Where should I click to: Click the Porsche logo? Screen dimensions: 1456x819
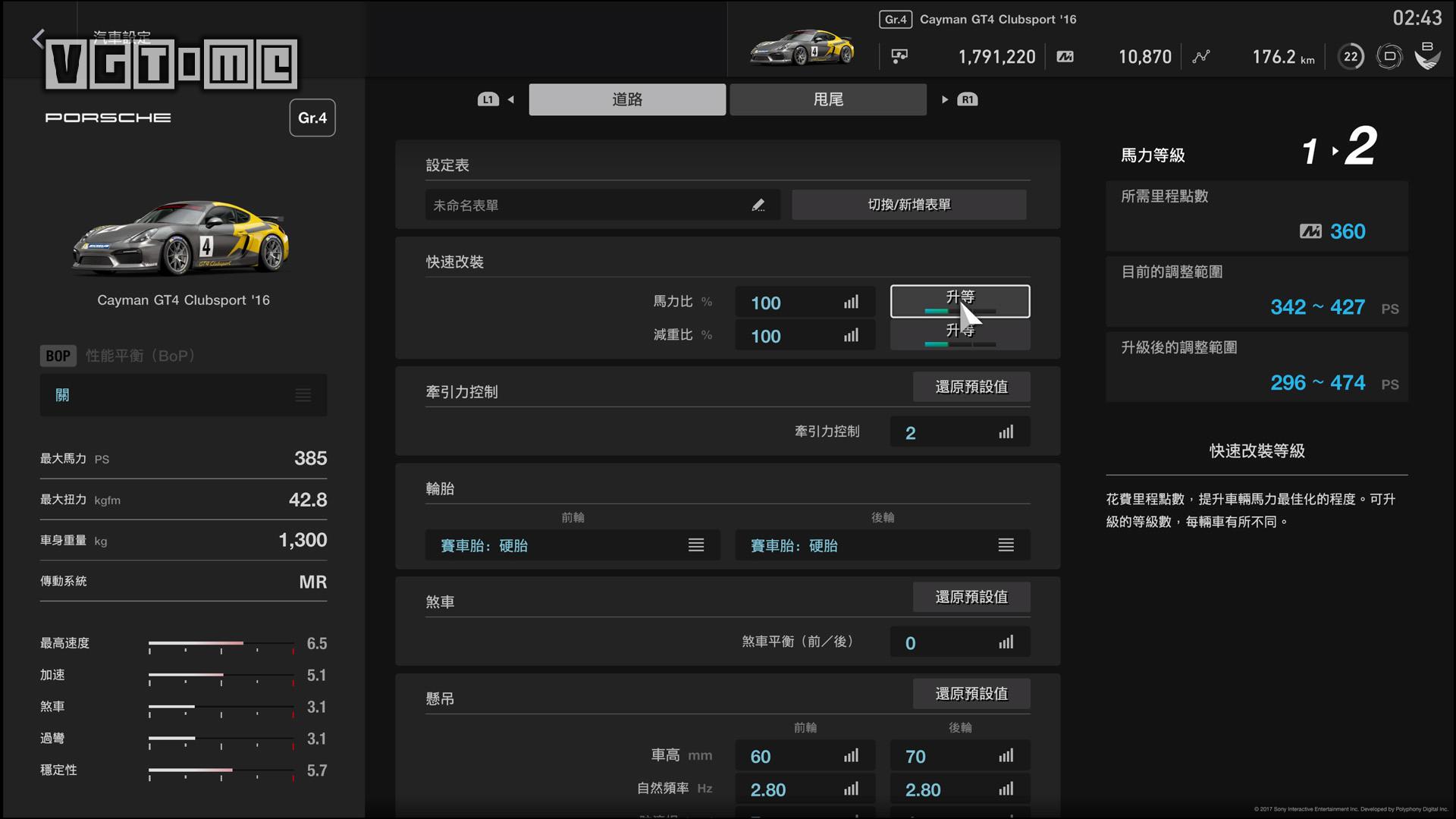pos(108,118)
